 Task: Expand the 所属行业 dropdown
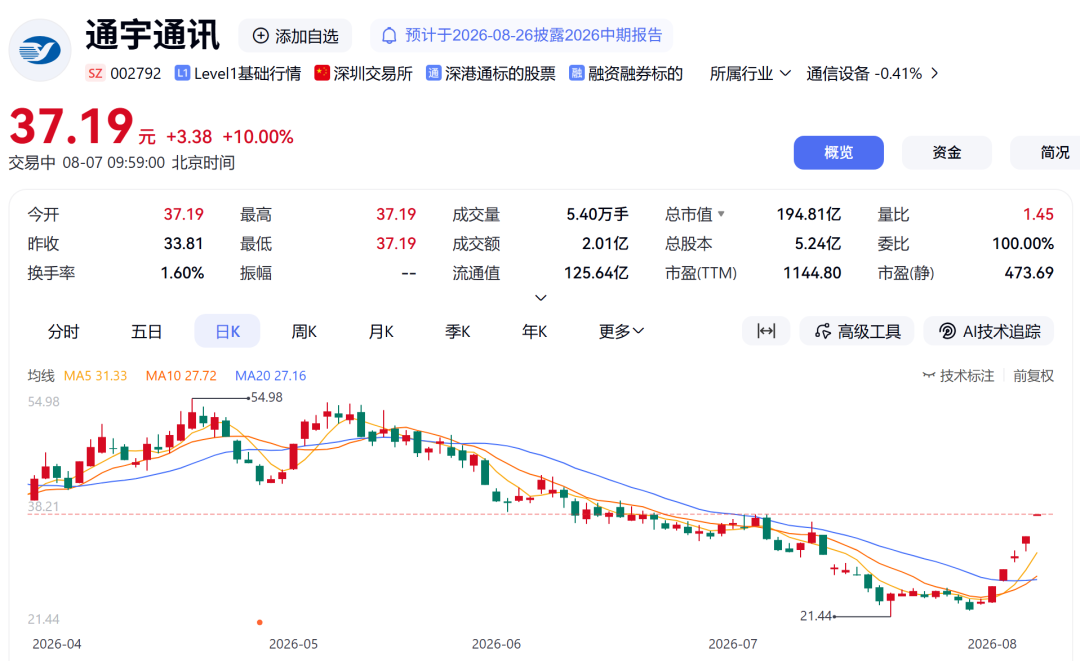(x=750, y=74)
